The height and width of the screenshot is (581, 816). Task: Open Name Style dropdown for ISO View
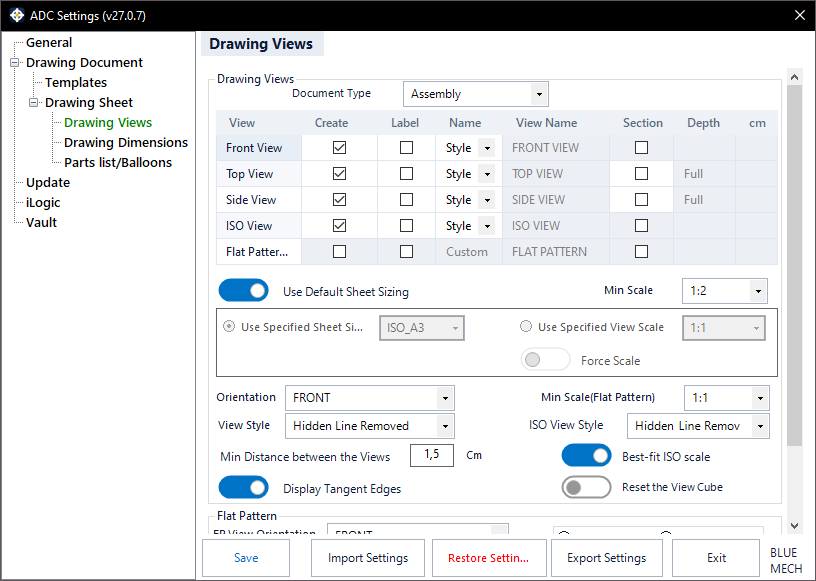pyautogui.click(x=487, y=226)
